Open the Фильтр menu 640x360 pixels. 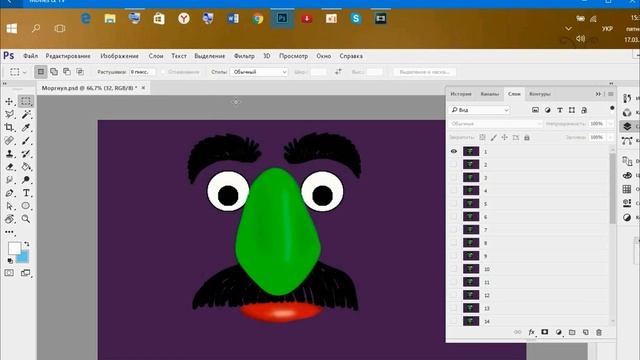[244, 56]
